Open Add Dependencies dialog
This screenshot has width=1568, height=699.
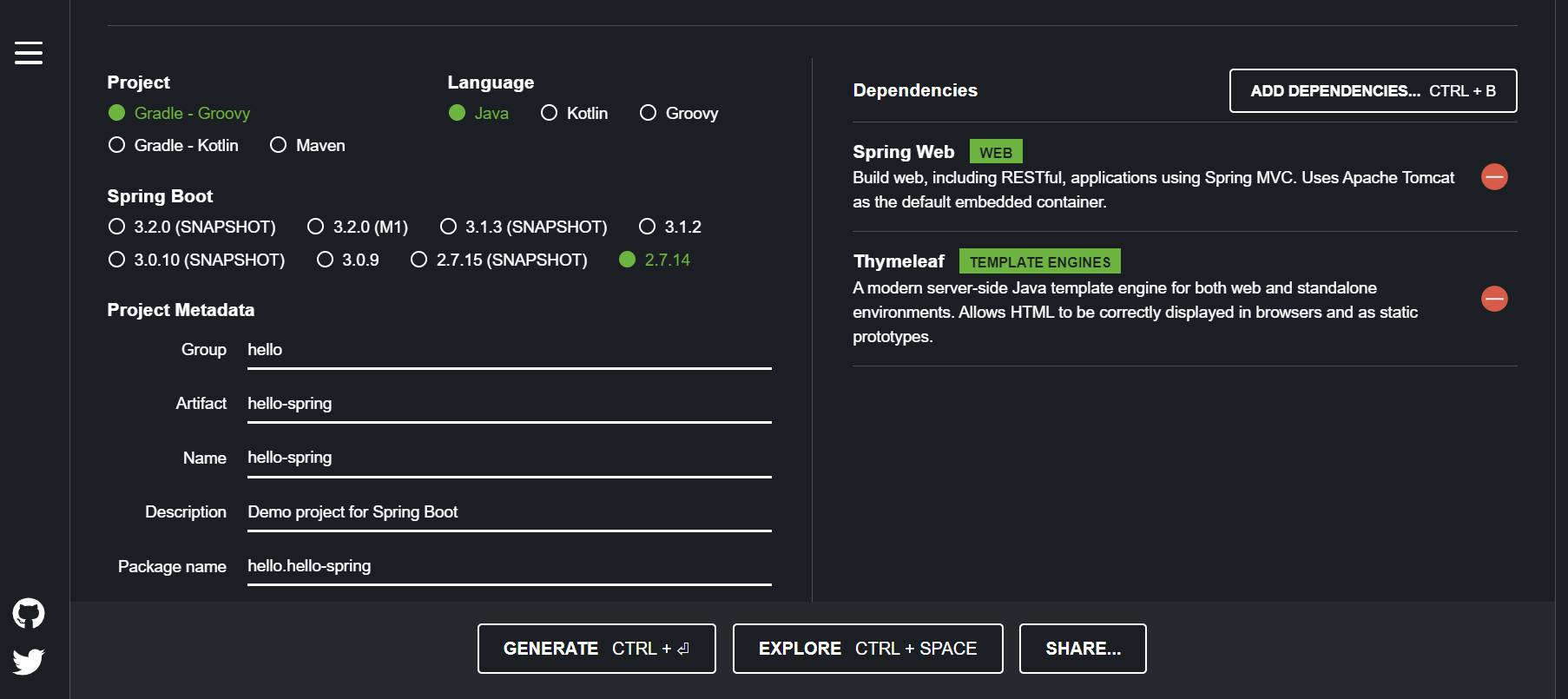pyautogui.click(x=1373, y=90)
